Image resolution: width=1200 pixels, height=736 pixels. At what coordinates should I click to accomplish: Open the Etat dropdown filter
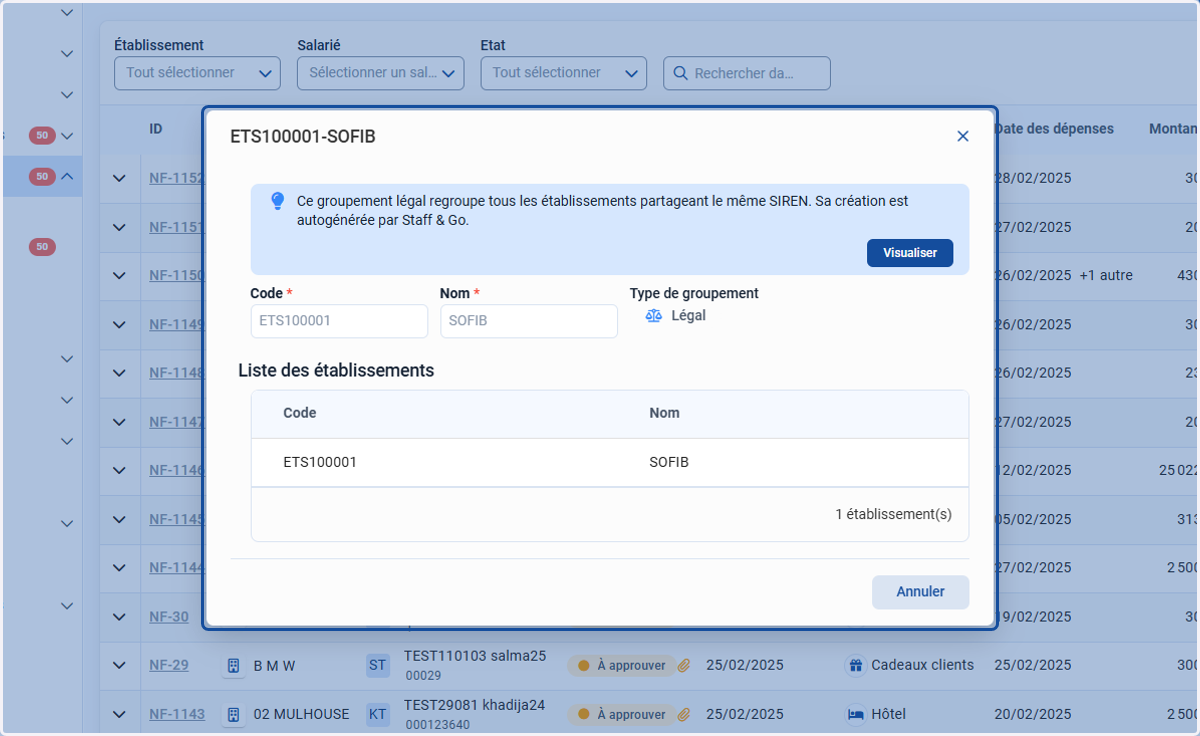point(564,73)
